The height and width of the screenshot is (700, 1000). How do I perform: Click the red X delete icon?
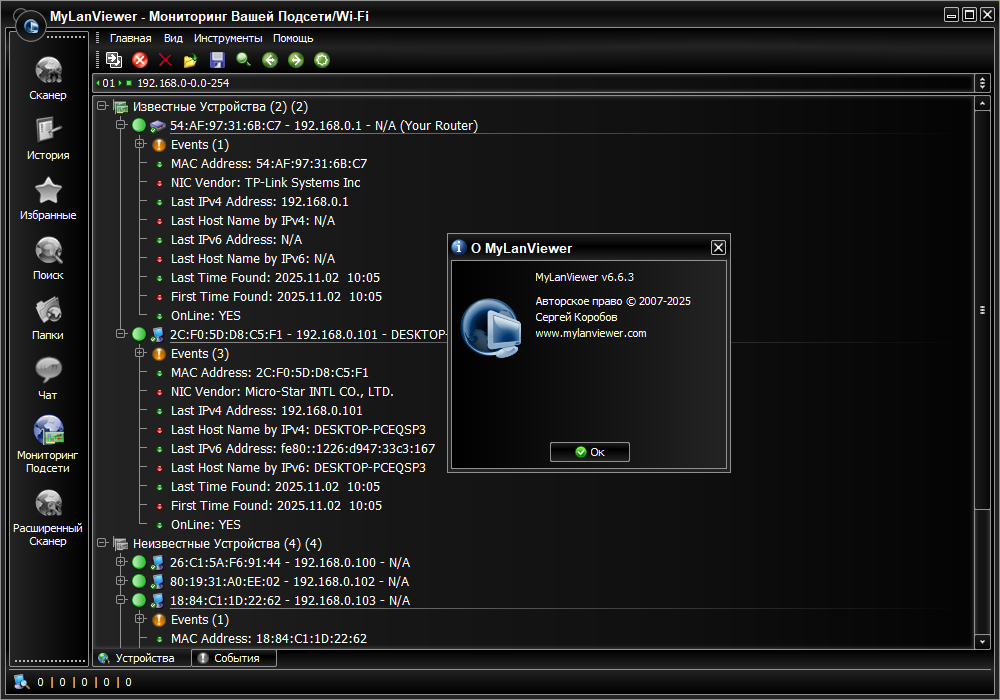pos(165,60)
